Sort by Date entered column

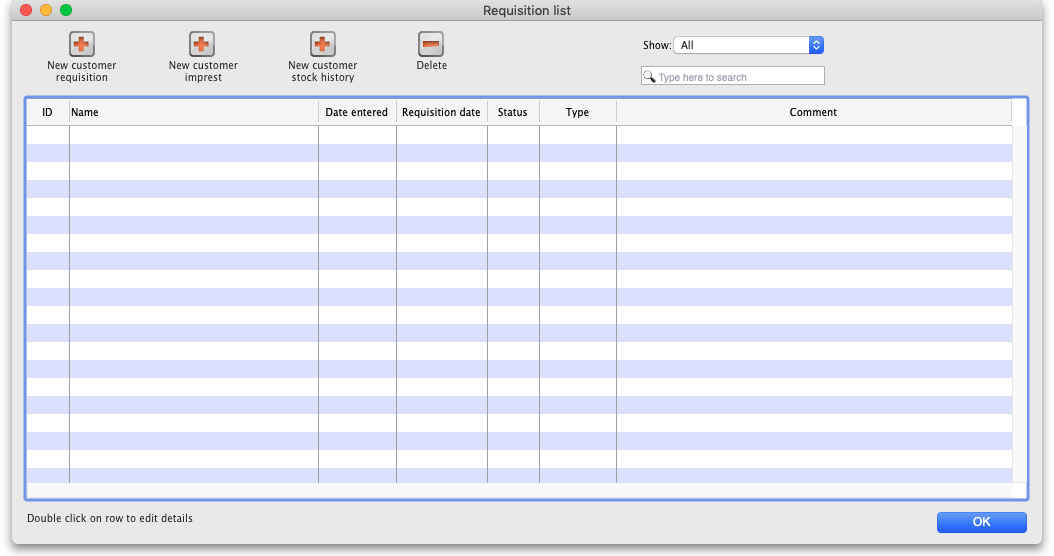pyautogui.click(x=357, y=112)
